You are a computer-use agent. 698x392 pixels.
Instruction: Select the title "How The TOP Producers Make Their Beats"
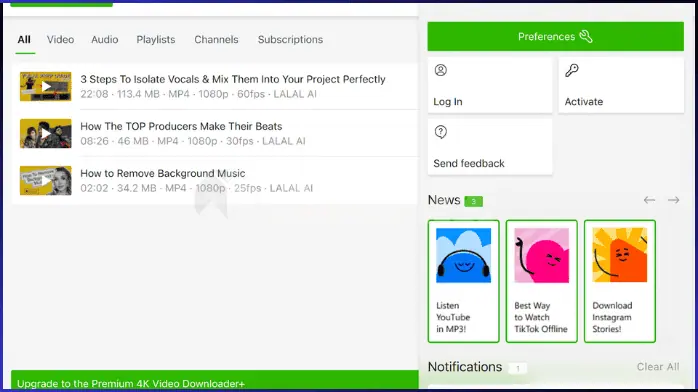(181, 126)
